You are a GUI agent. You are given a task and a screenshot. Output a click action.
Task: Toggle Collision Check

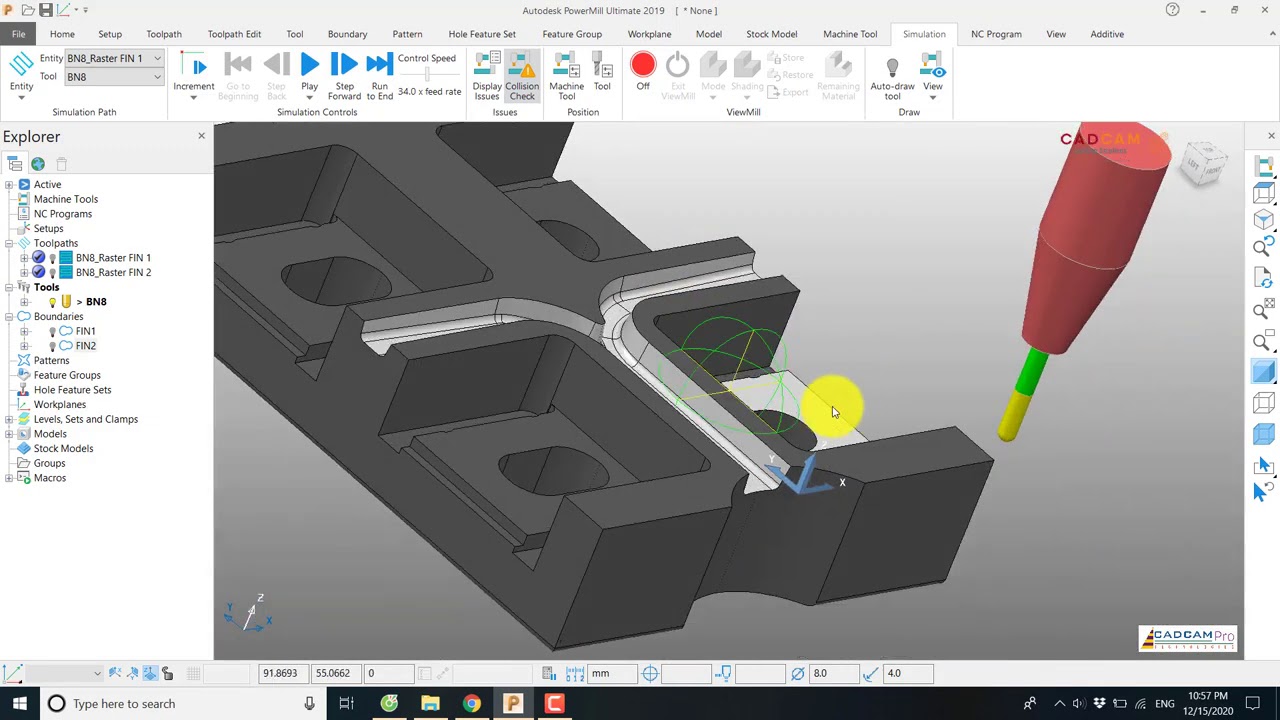click(522, 76)
